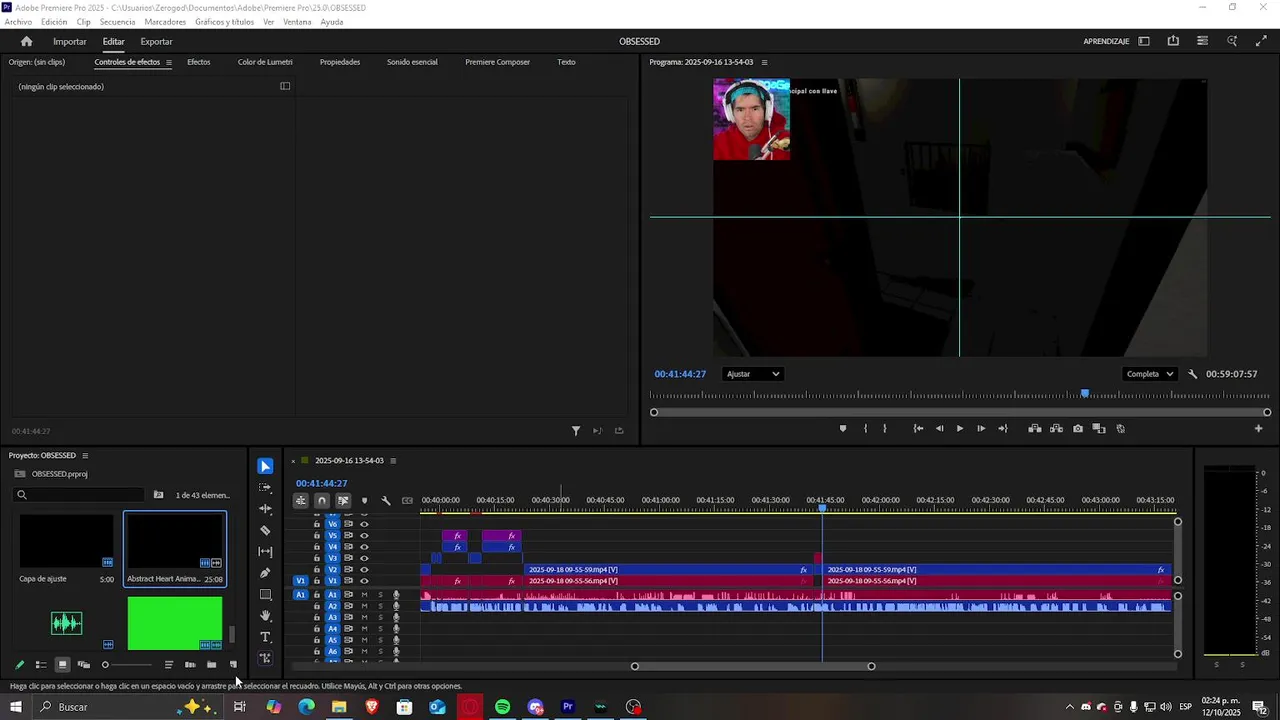Toggle project write lock pencil icon

point(19,664)
